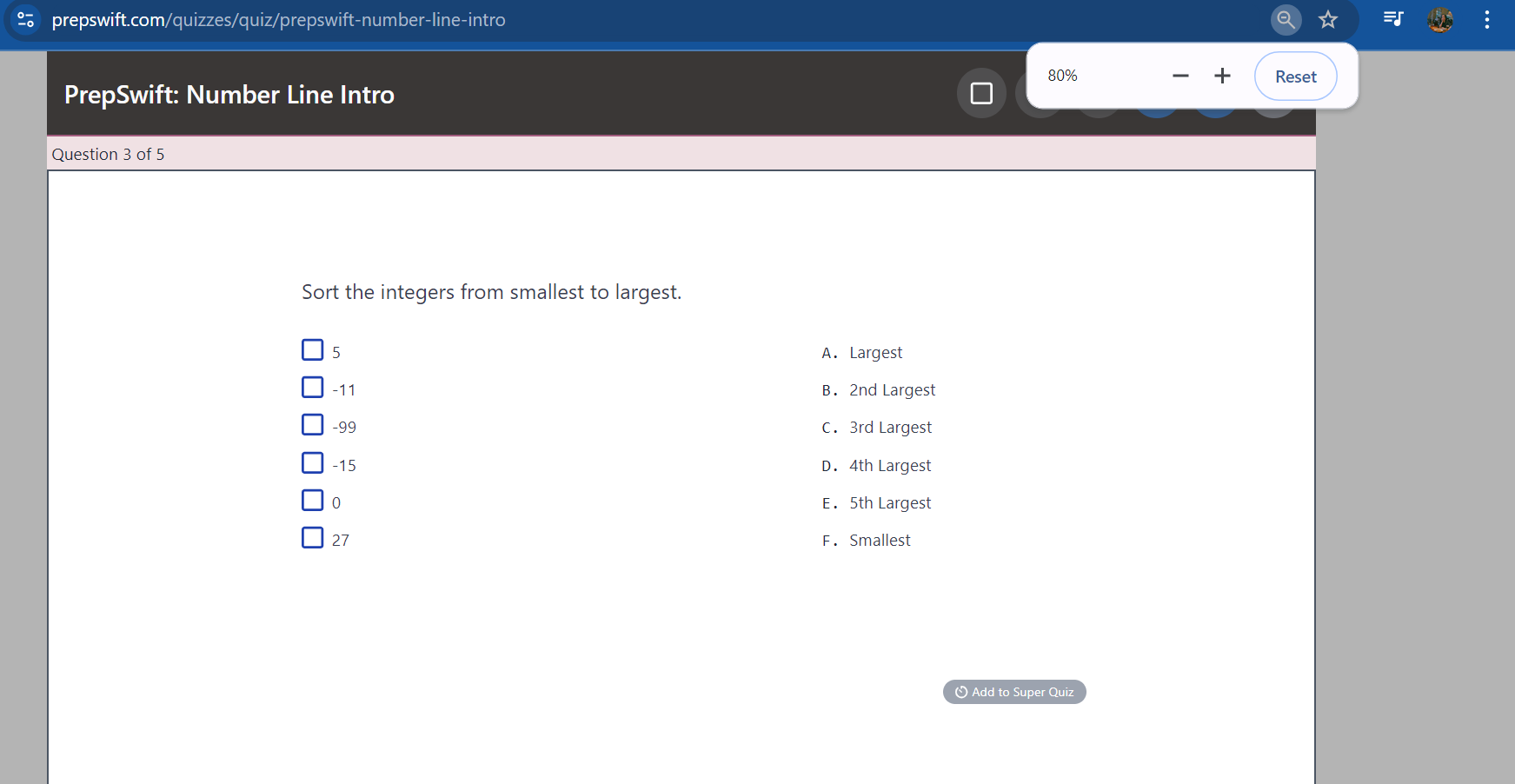Click the address bar URL text
The width and height of the screenshot is (1515, 784).
[278, 19]
